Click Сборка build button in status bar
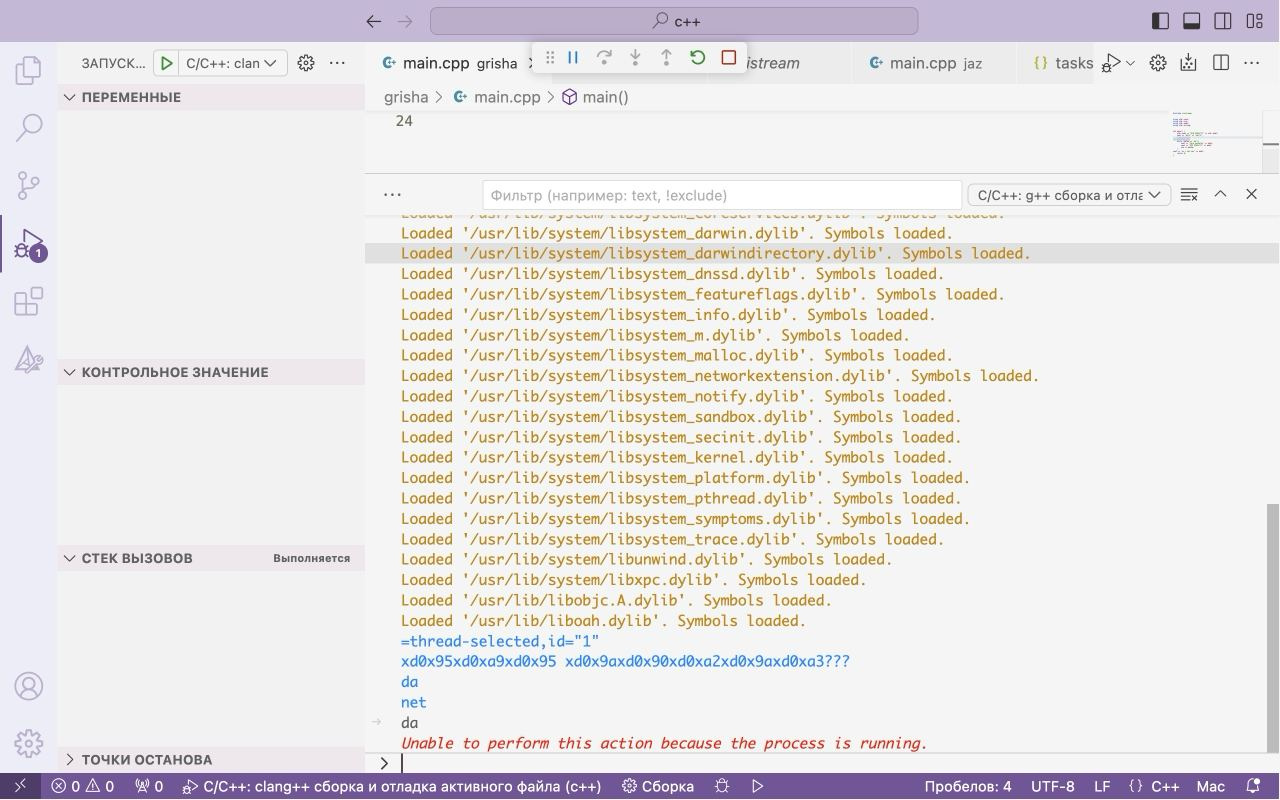Viewport: 1280px width, 800px height. point(658,786)
